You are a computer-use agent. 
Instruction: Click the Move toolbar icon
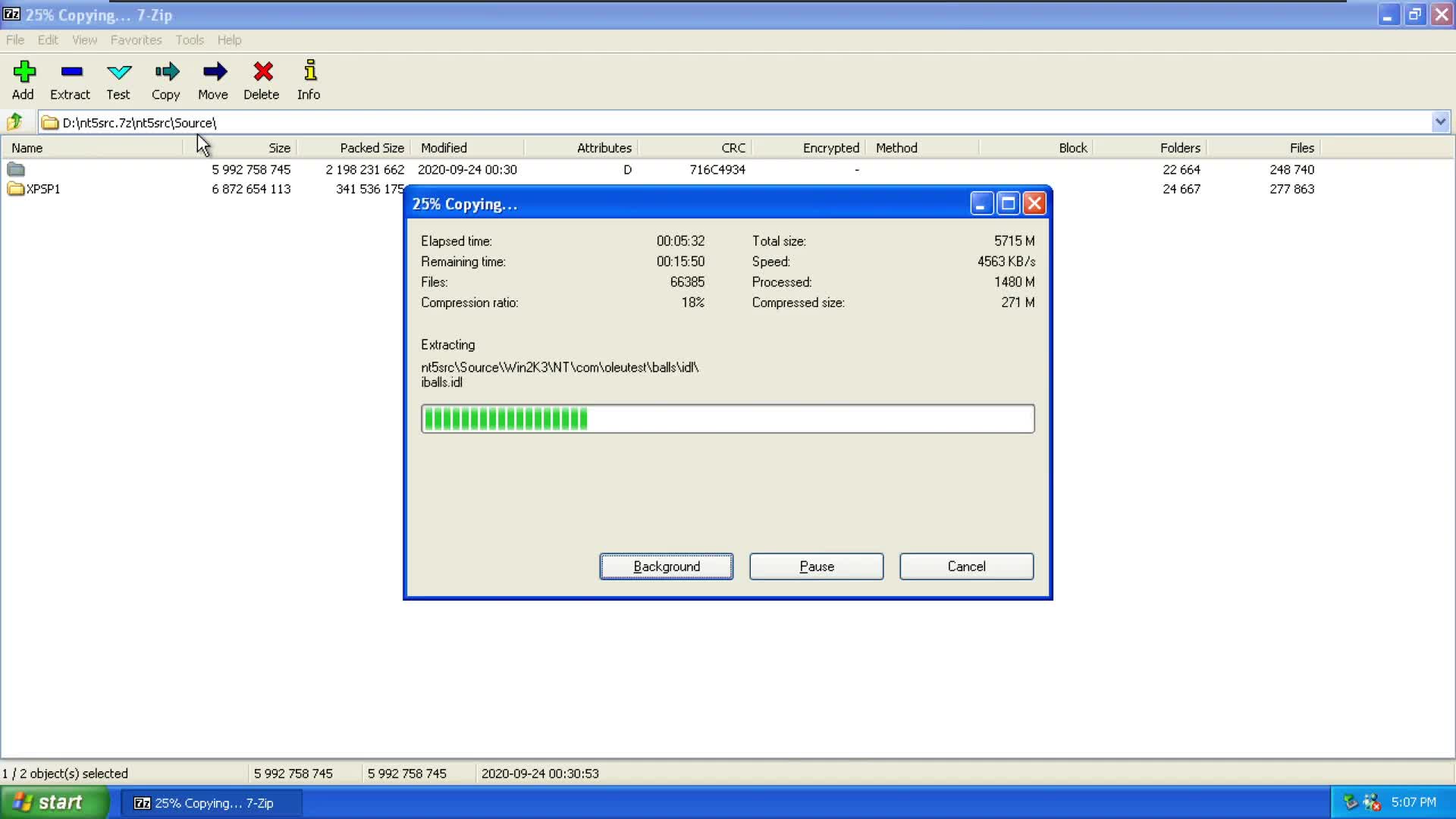213,80
